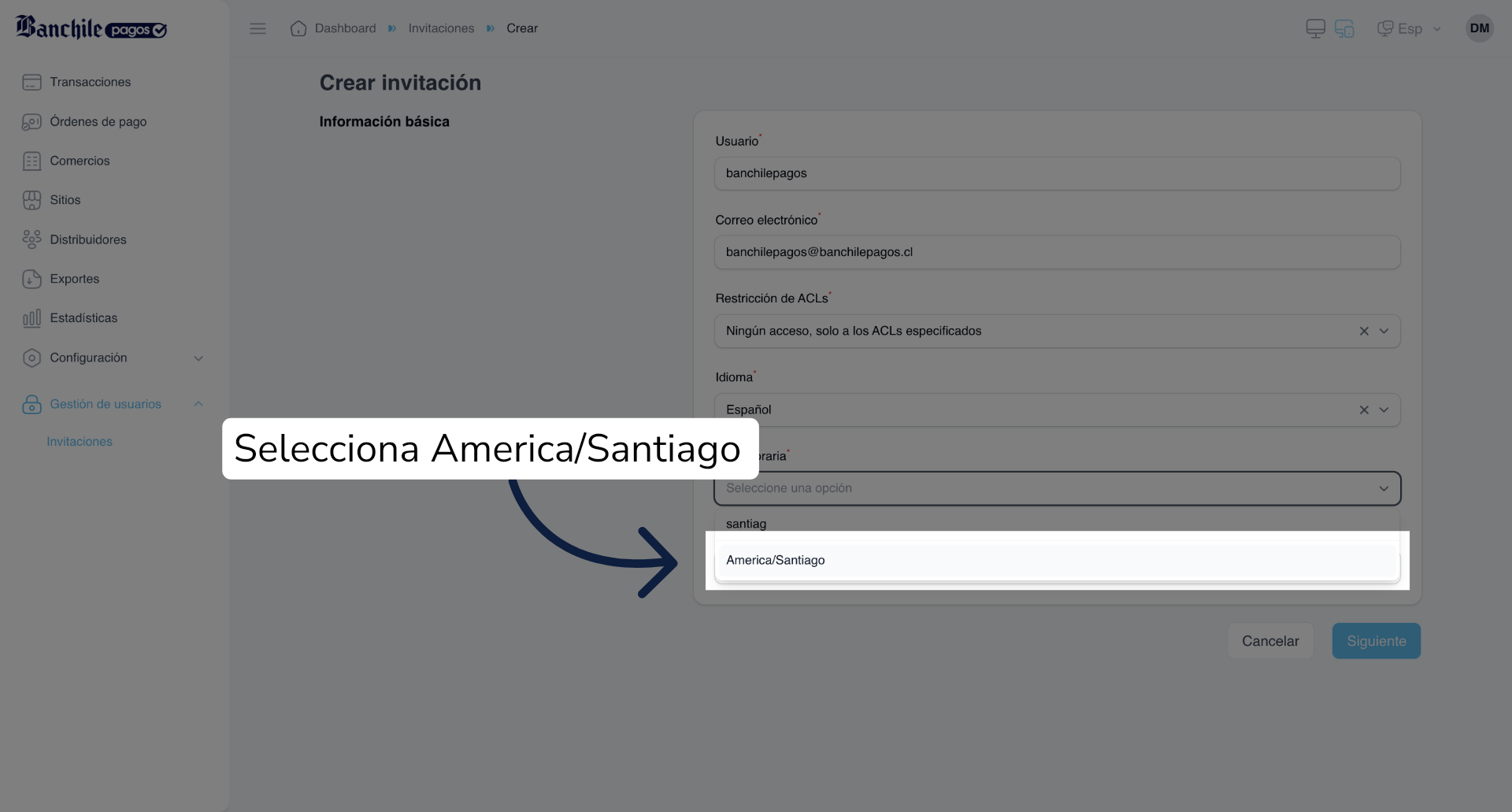Collapse the Gestión de usuarios chevron
Screen dimensions: 1512x812
pos(198,404)
